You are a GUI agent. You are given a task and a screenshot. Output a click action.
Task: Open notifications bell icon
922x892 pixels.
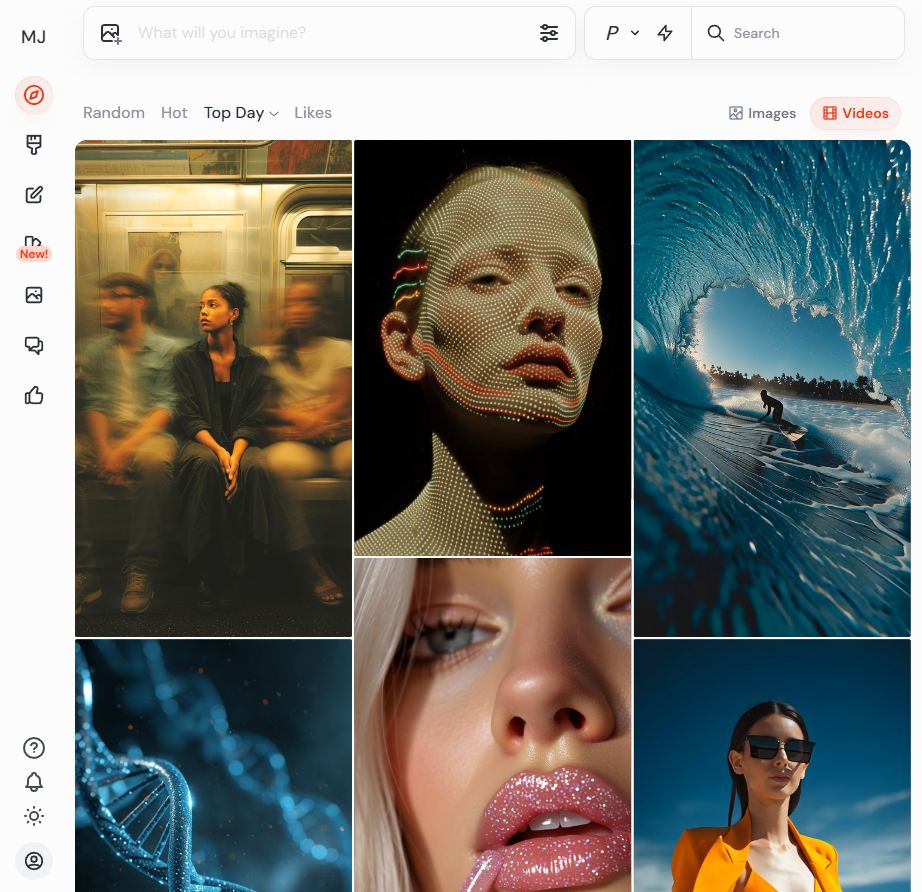34,782
